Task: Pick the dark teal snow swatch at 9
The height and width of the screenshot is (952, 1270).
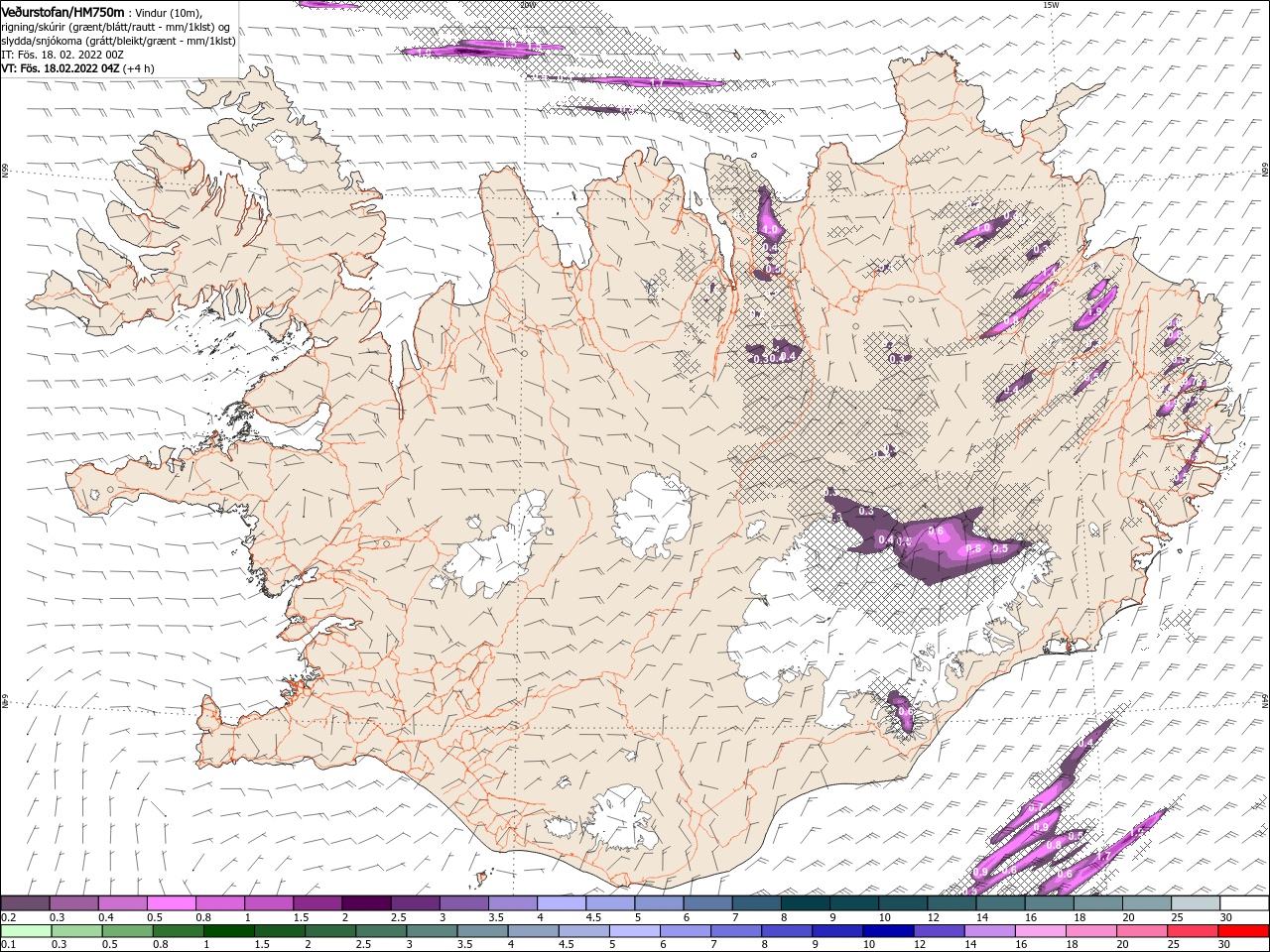Action: (853, 903)
